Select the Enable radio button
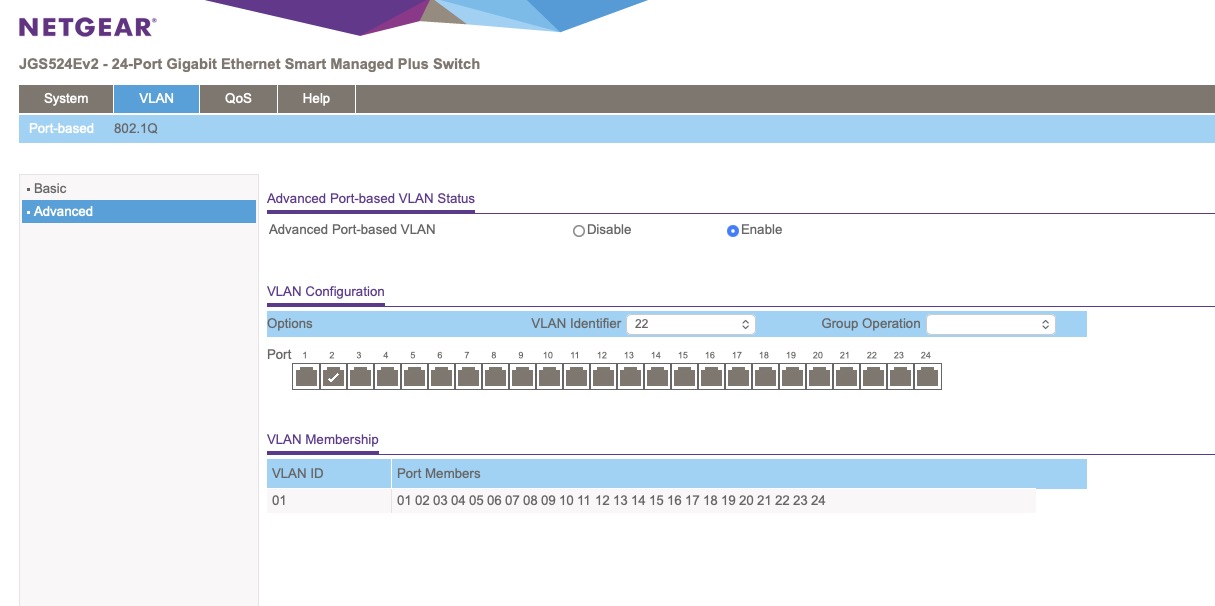This screenshot has height=606, width=1215. (x=733, y=231)
